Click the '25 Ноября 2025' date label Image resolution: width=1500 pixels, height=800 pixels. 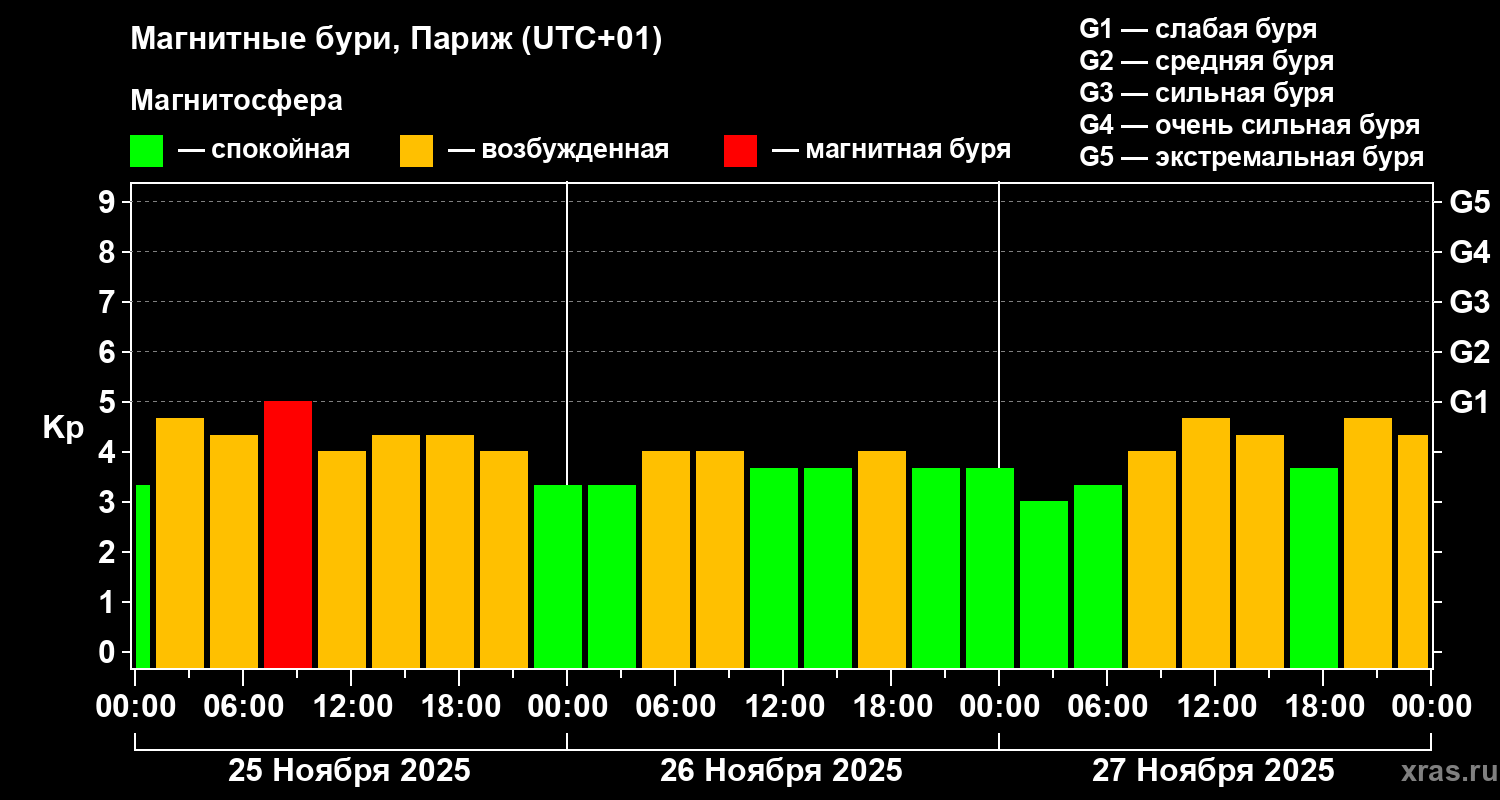tap(349, 770)
